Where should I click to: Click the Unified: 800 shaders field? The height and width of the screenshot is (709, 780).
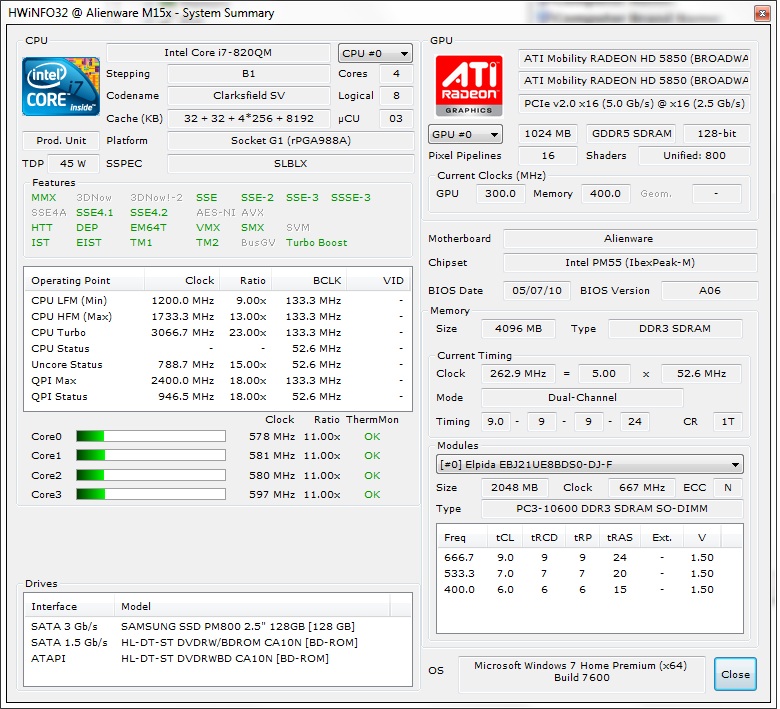(x=694, y=156)
